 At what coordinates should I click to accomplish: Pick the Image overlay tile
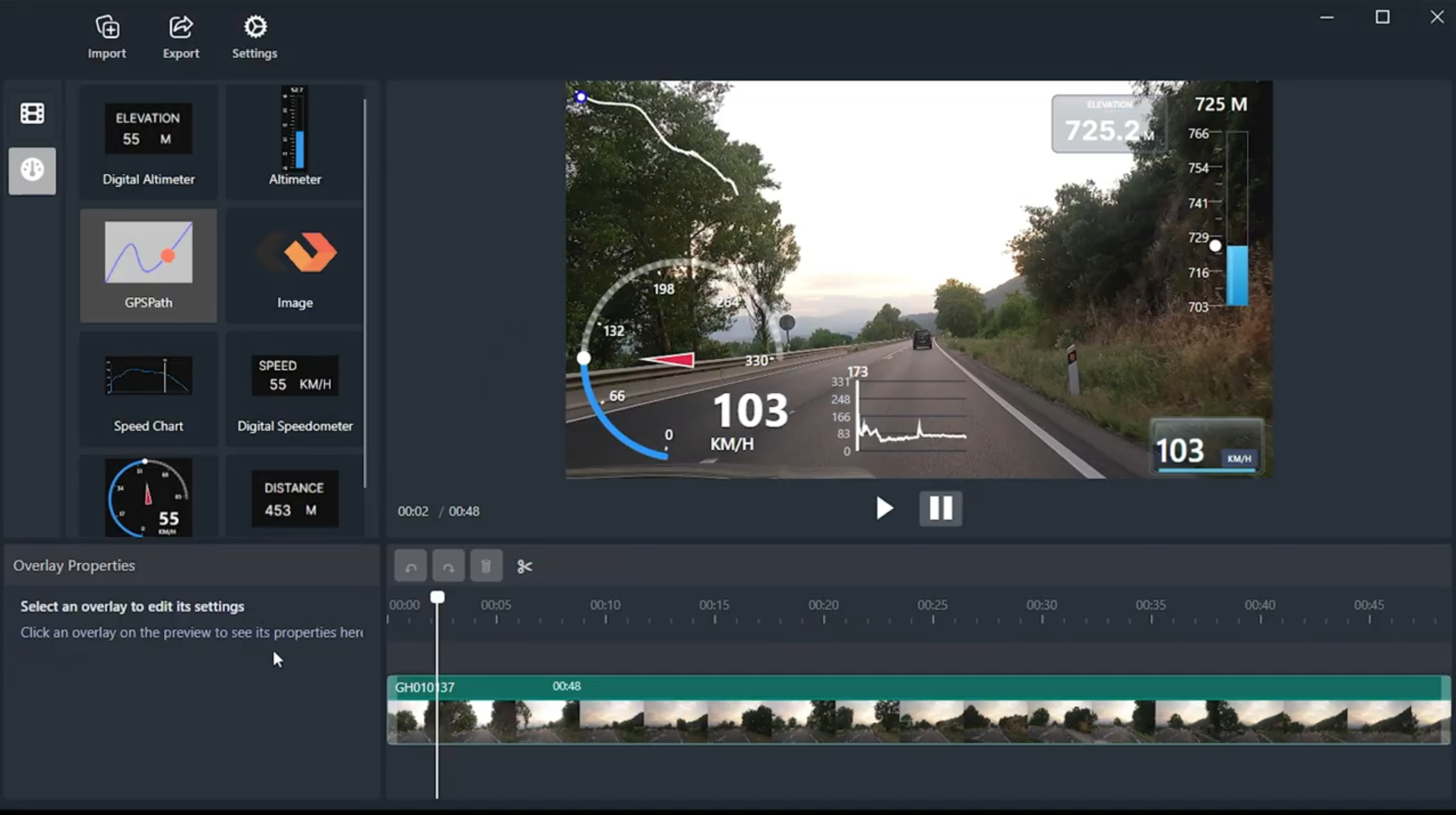(294, 265)
